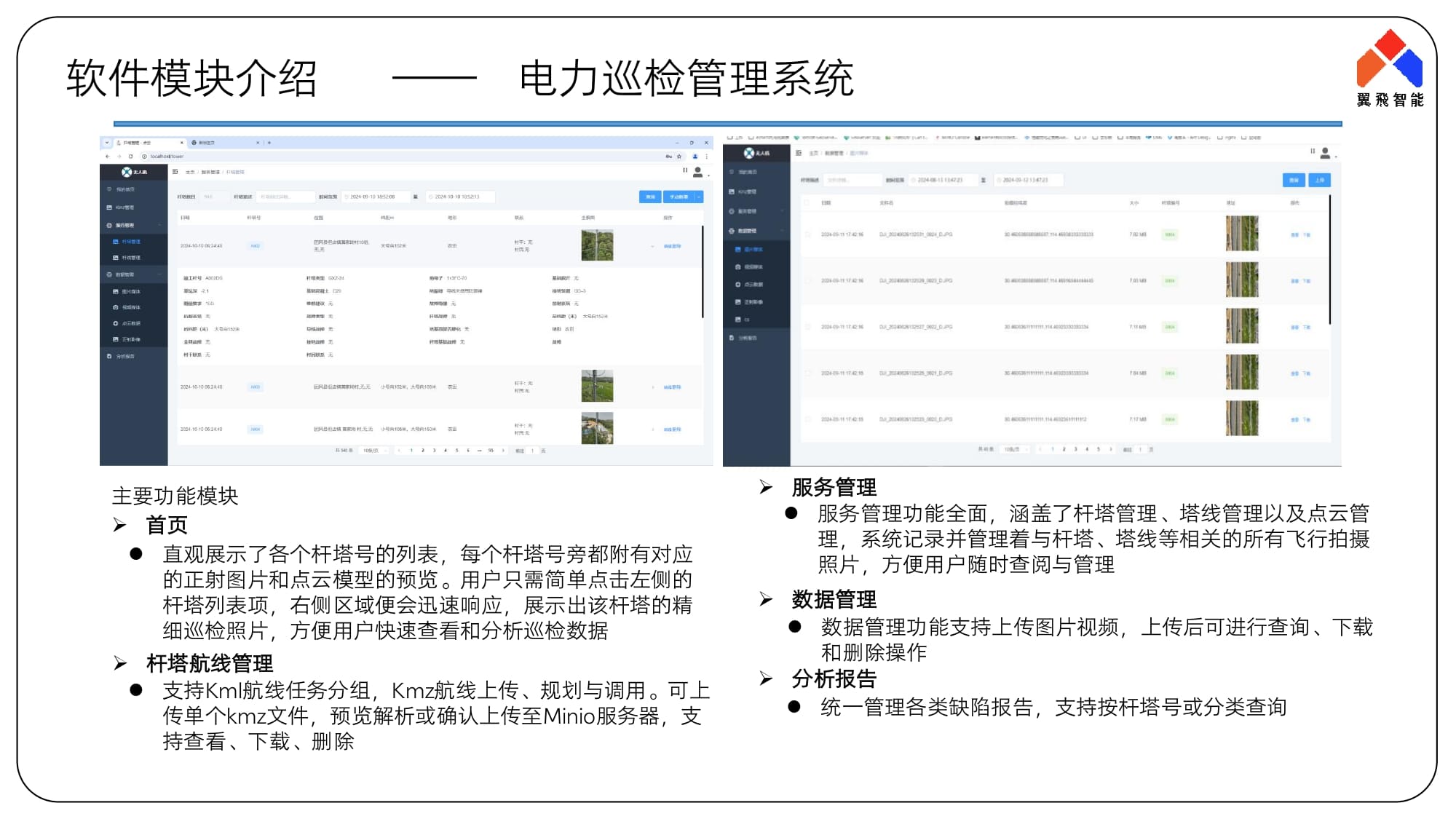This screenshot has width=1456, height=819.
Task: Check the first image row's checkbox
Action: click(807, 234)
